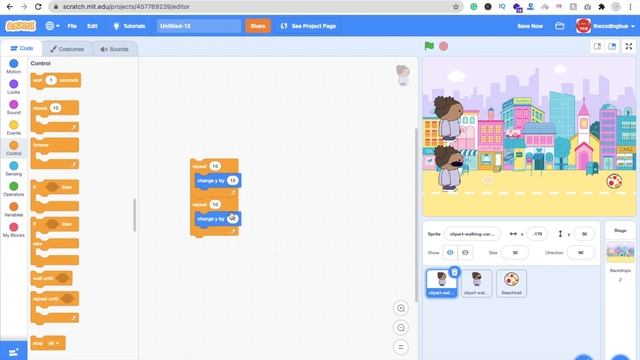Select the Events block category
The width and height of the screenshot is (640, 360).
click(x=13, y=127)
